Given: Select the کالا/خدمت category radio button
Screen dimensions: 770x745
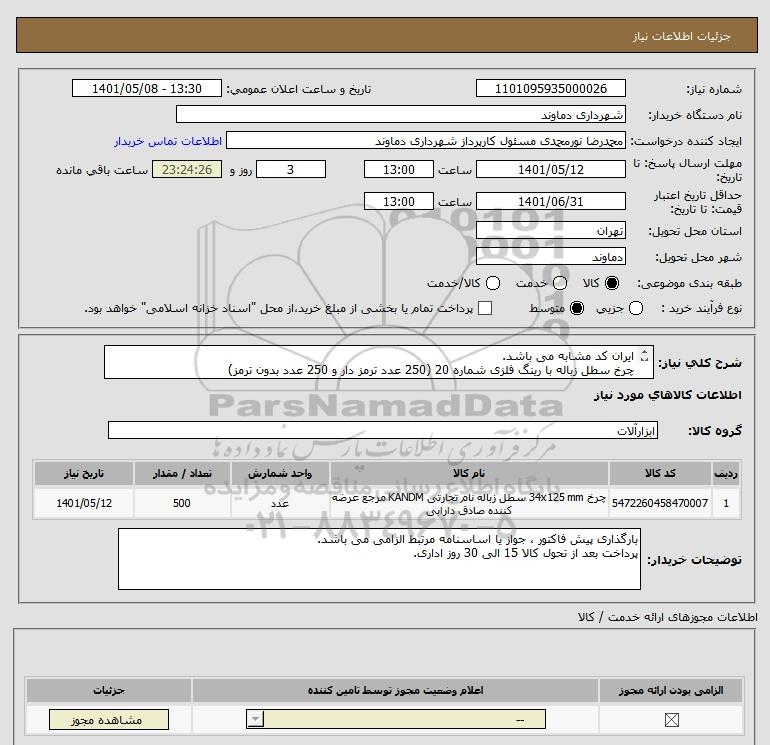Looking at the screenshot, I should 493,283.
